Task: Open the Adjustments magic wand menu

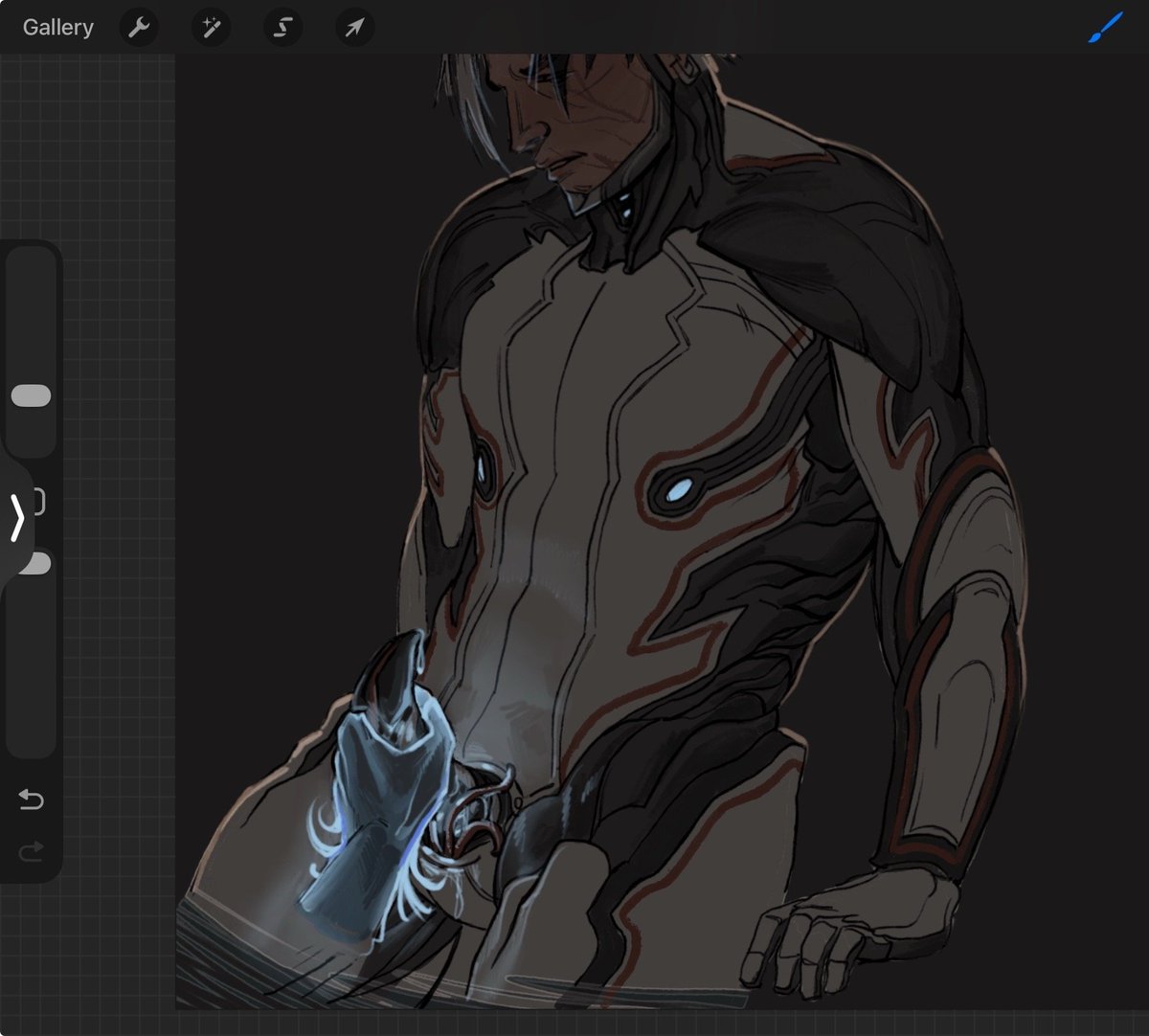Action: tap(211, 28)
